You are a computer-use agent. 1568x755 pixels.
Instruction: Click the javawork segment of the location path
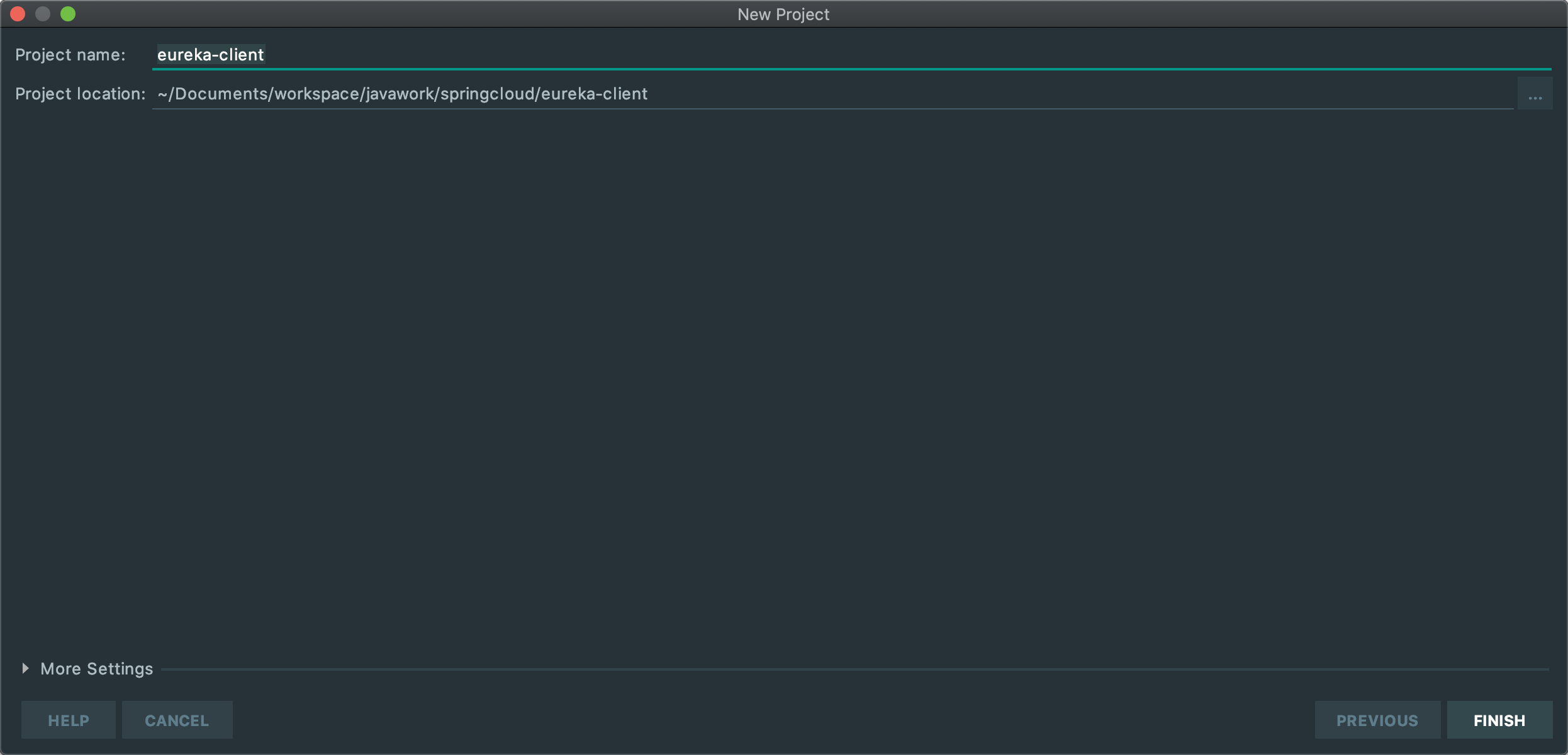[x=400, y=94]
